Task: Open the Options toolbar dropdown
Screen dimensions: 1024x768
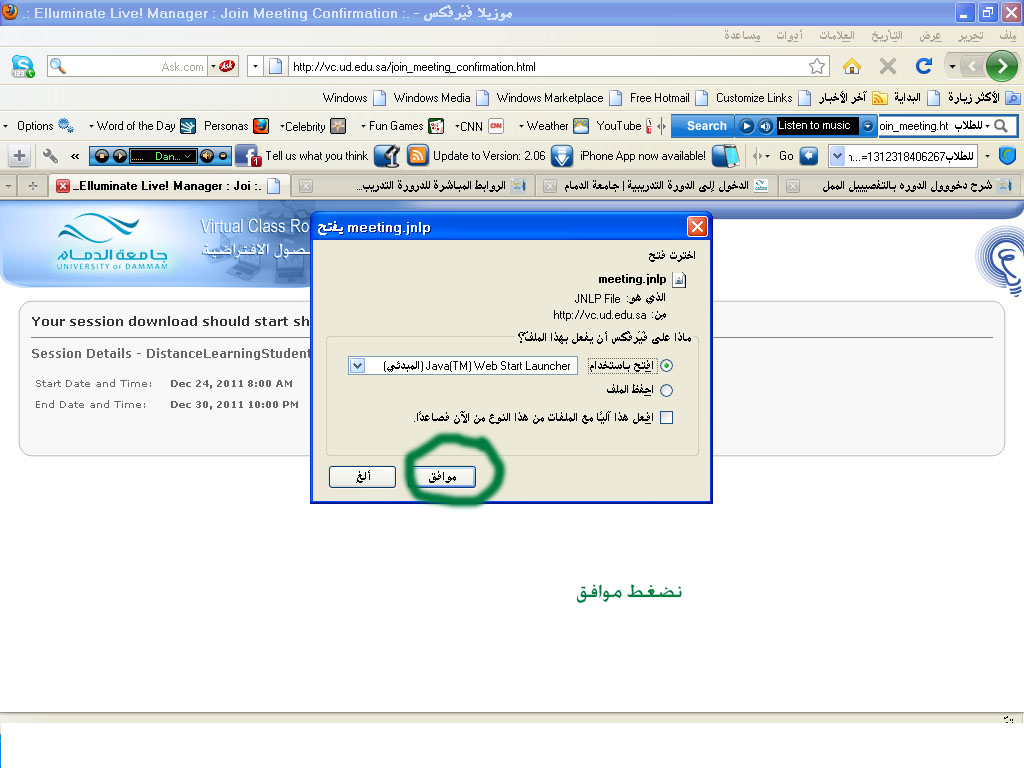Action: tap(36, 126)
